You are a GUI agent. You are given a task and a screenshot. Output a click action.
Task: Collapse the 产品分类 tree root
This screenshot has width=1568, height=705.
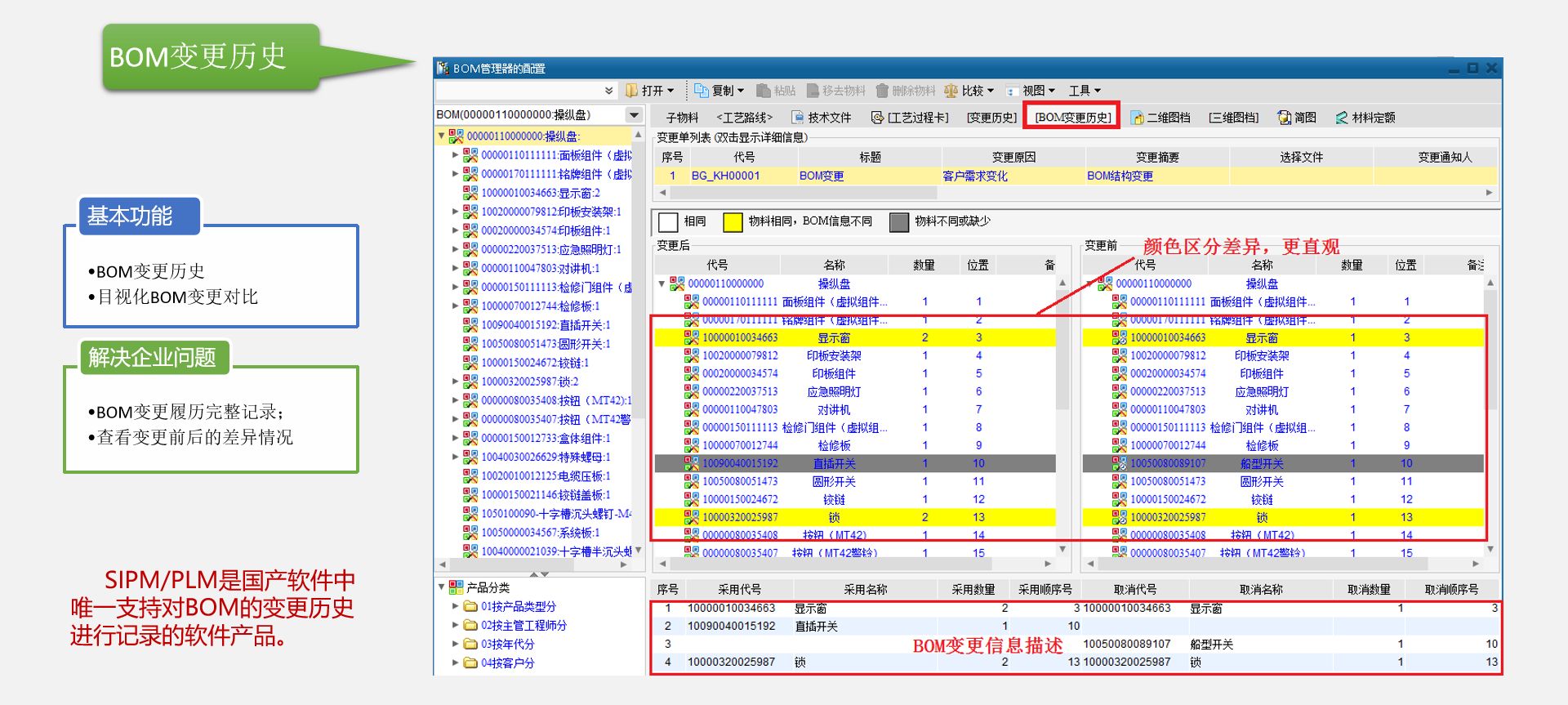pos(442,587)
